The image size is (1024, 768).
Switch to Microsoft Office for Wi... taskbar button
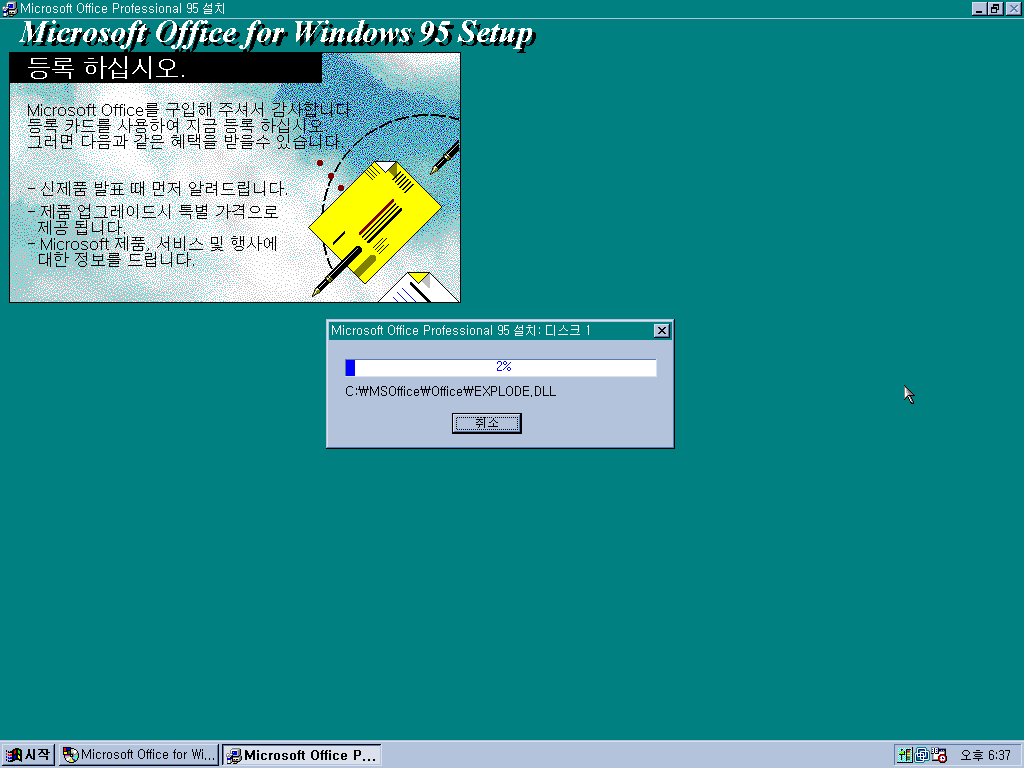138,755
